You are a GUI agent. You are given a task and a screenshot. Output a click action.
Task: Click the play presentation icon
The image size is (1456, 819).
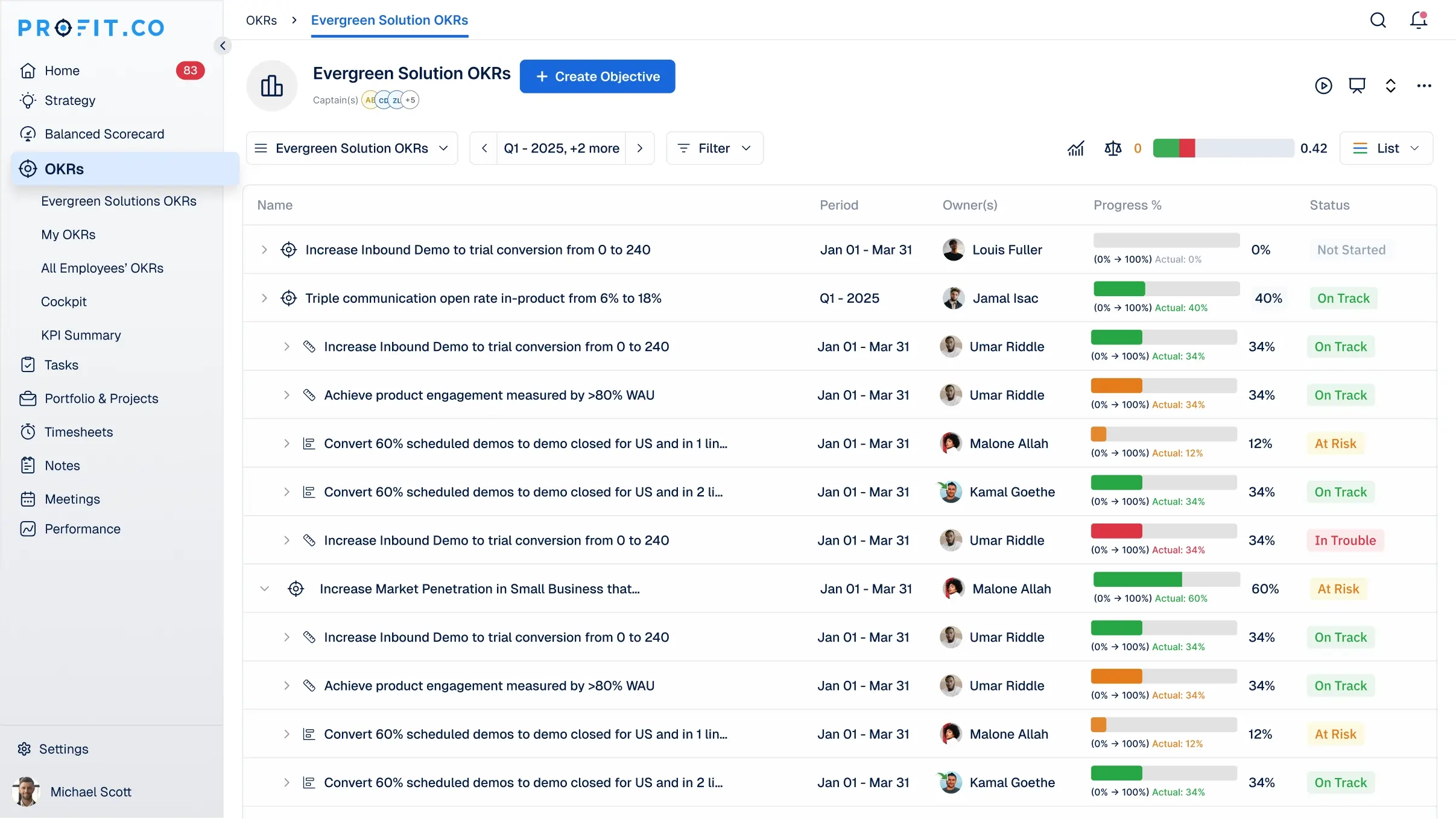point(1323,86)
